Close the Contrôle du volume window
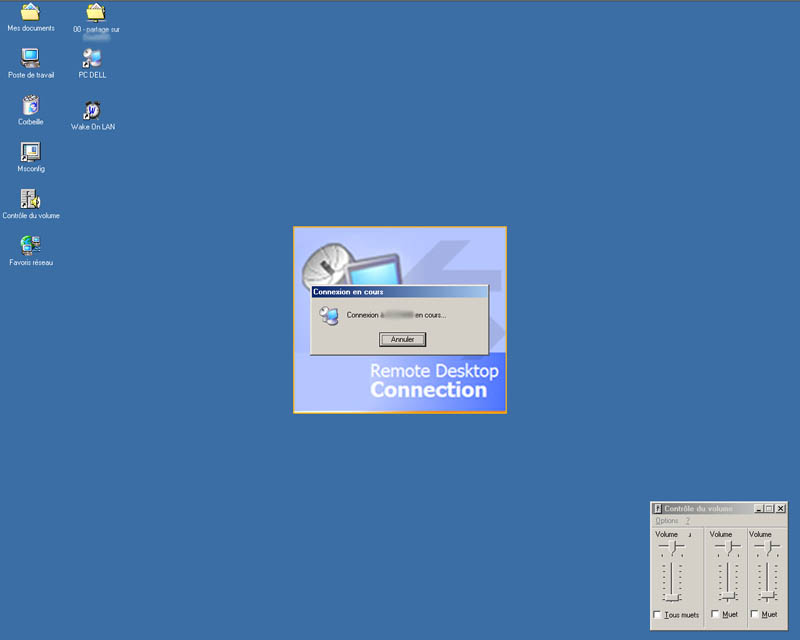The width and height of the screenshot is (800, 640). pyautogui.click(x=780, y=508)
